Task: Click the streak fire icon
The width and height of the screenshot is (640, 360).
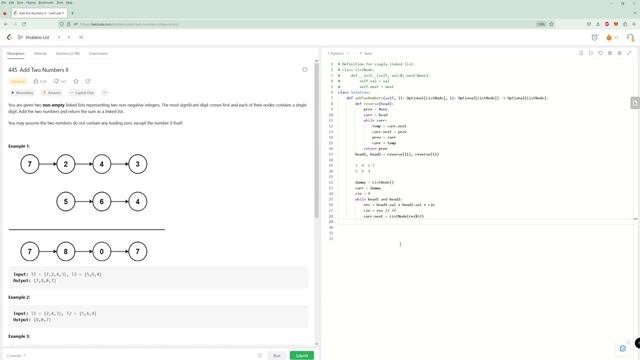Action: [609, 38]
